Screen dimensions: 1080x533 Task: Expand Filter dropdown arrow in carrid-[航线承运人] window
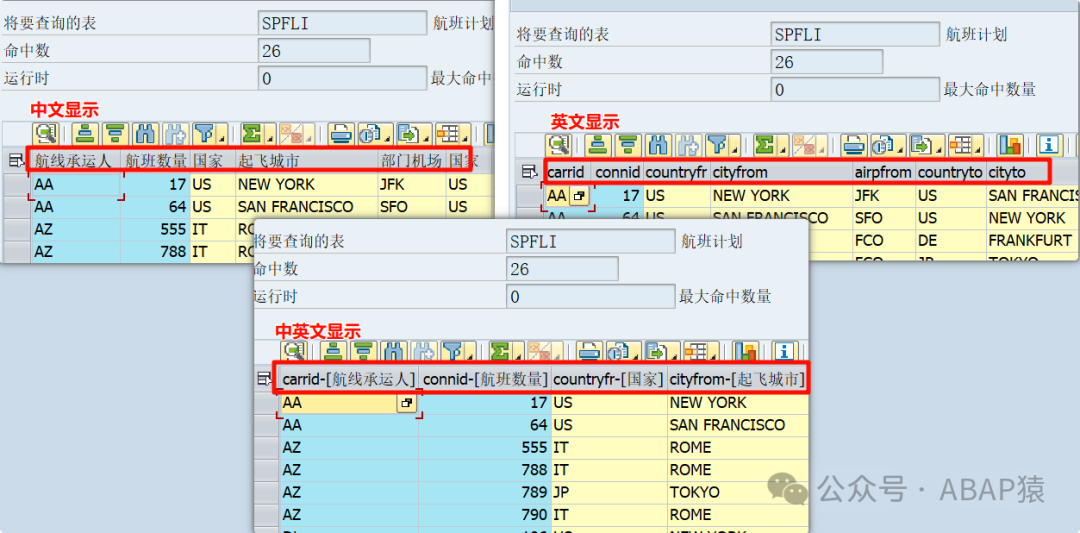click(x=471, y=356)
